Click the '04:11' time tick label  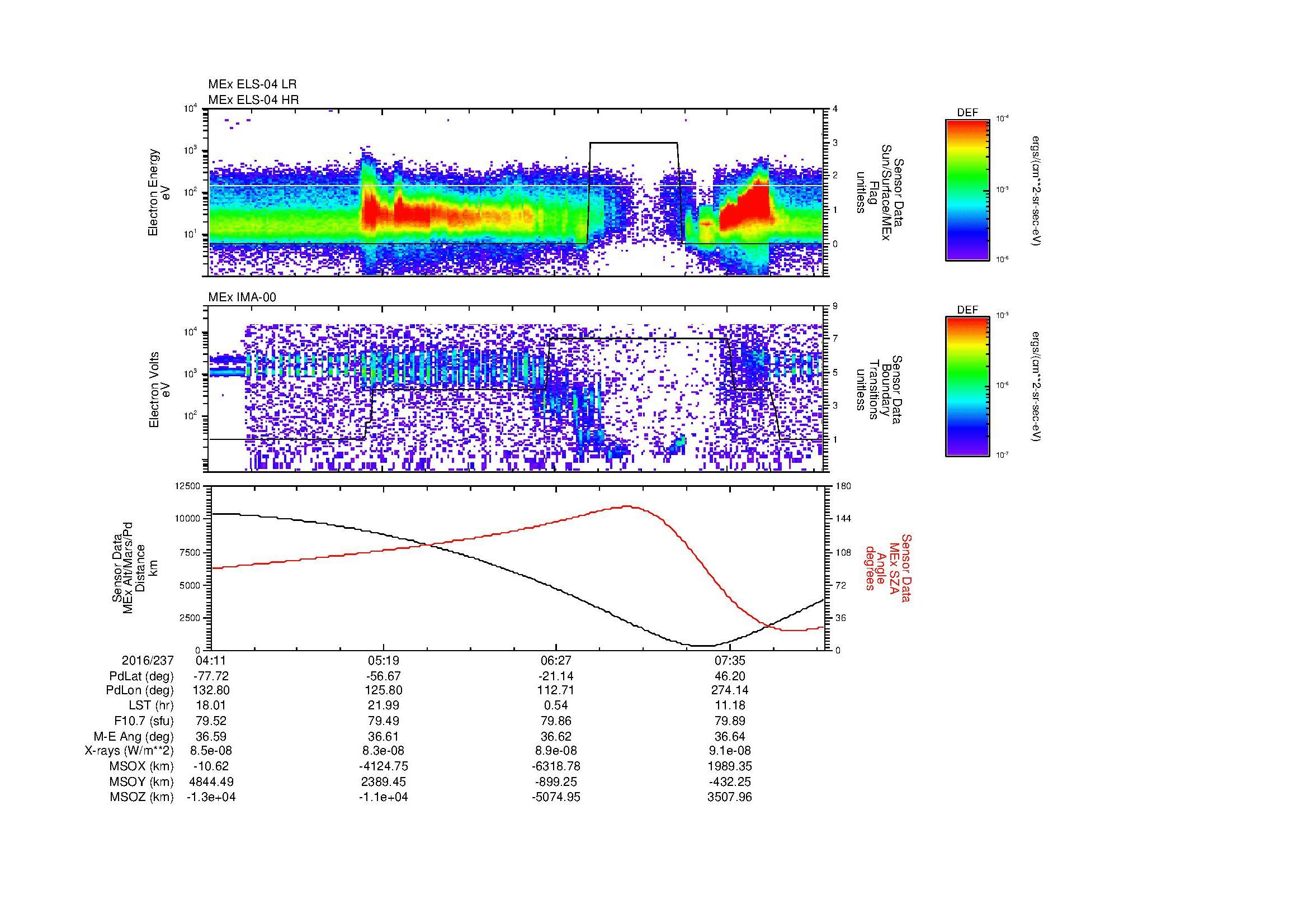coord(211,660)
